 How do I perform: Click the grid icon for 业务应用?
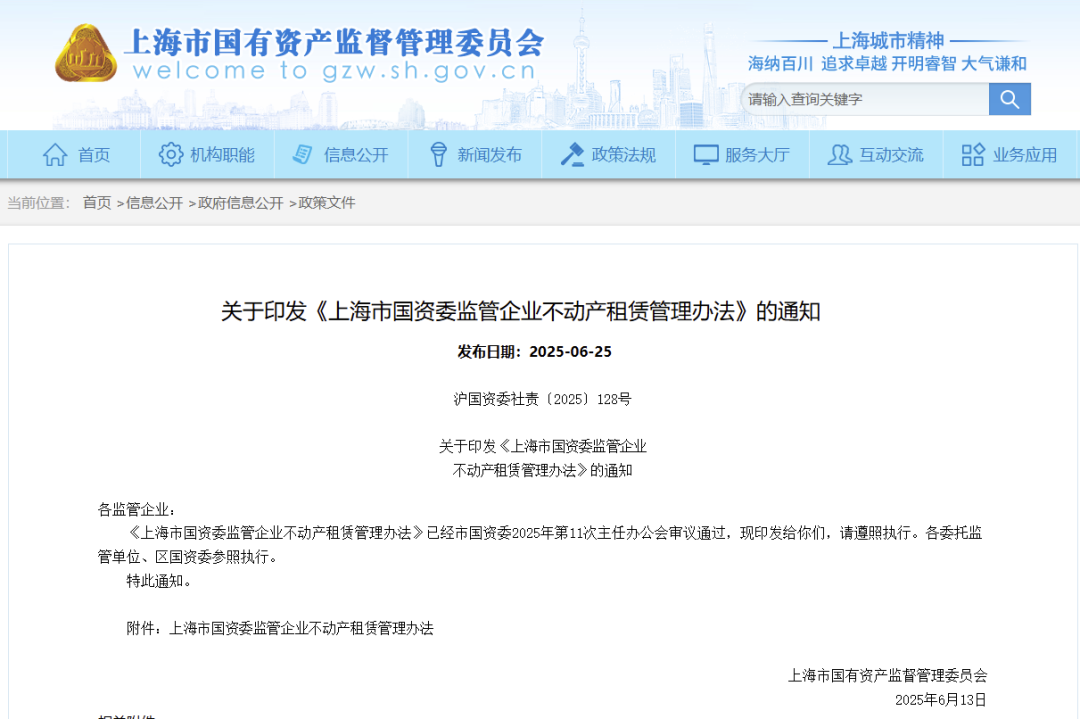pos(973,155)
